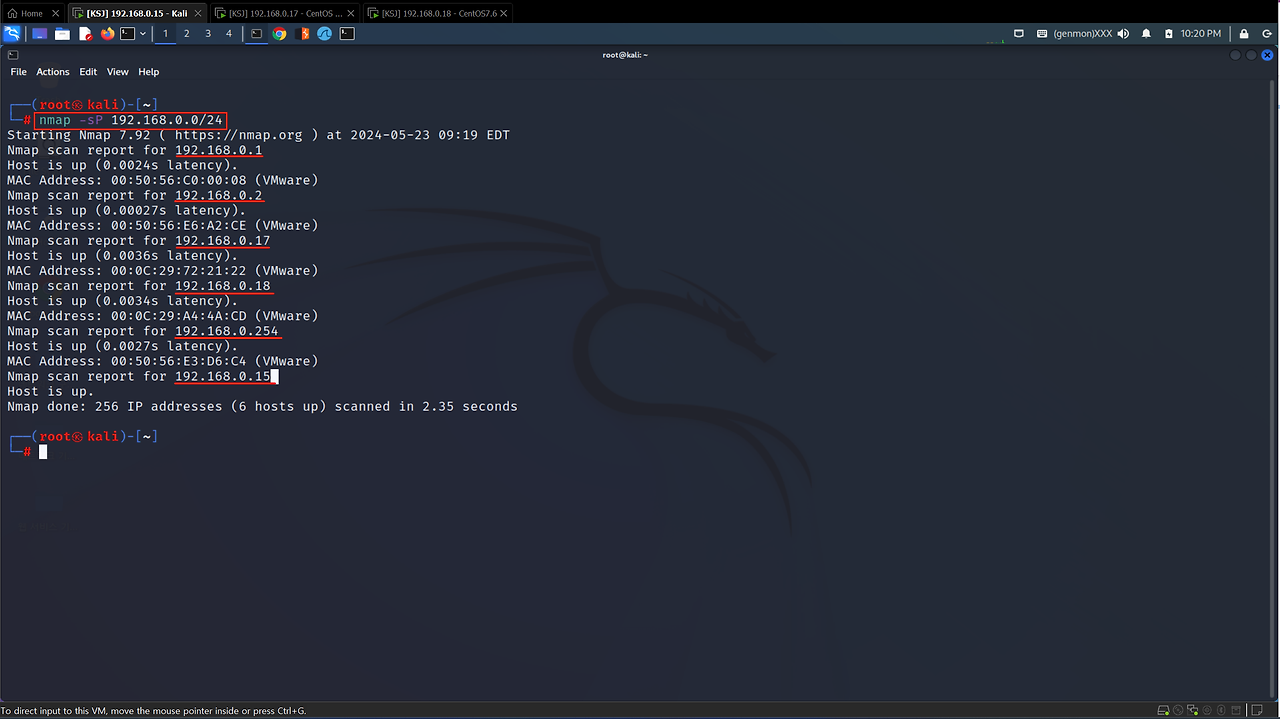This screenshot has width=1280, height=719.
Task: Switch to workspace 3
Action: [x=208, y=34]
